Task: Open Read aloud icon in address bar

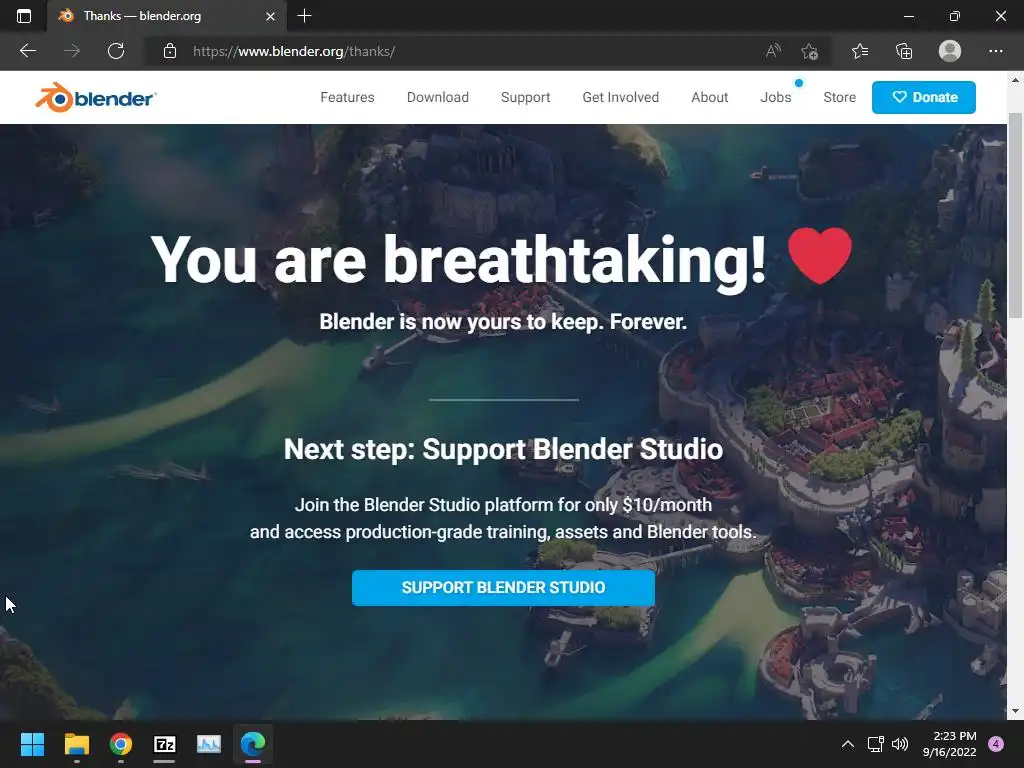Action: pos(773,51)
